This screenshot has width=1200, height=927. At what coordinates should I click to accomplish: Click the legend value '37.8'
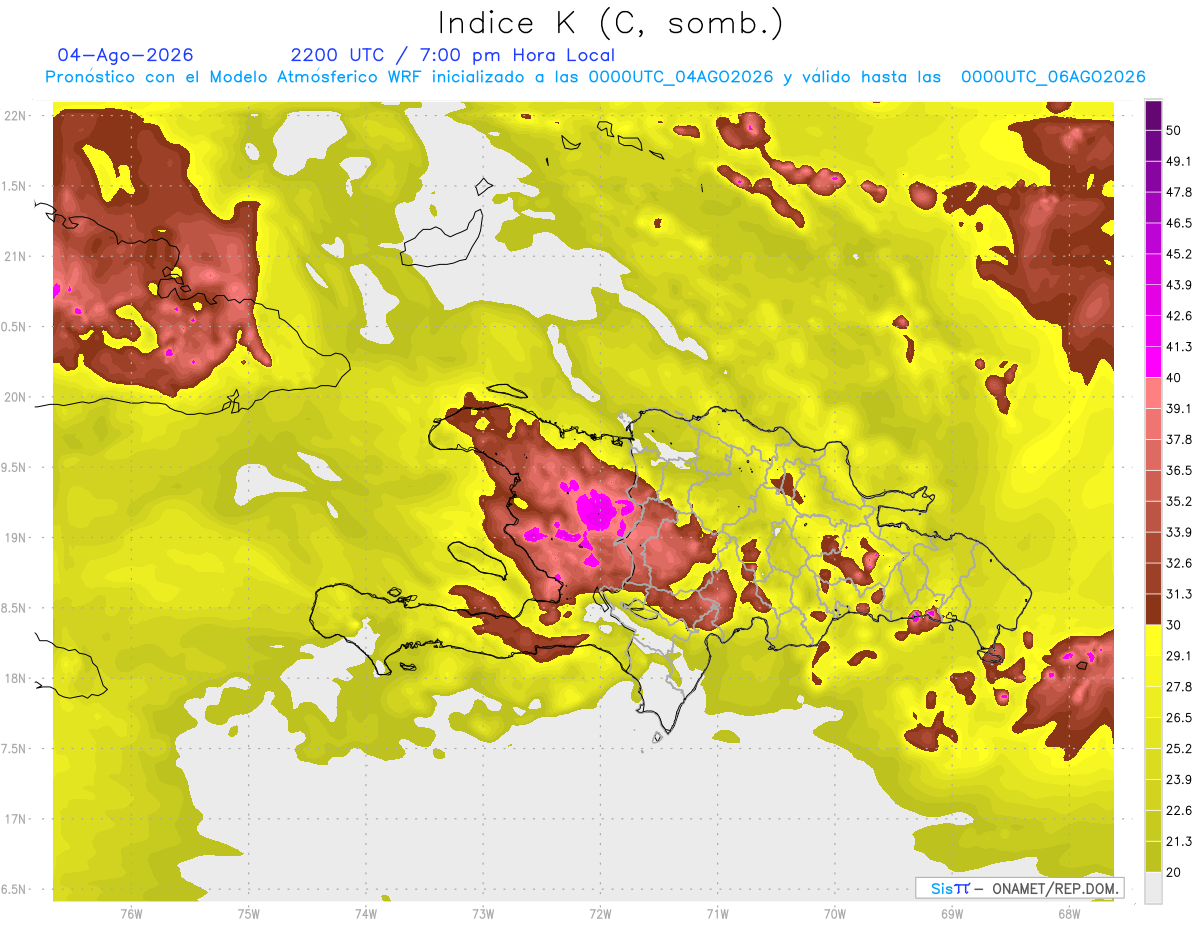pyautogui.click(x=1178, y=439)
